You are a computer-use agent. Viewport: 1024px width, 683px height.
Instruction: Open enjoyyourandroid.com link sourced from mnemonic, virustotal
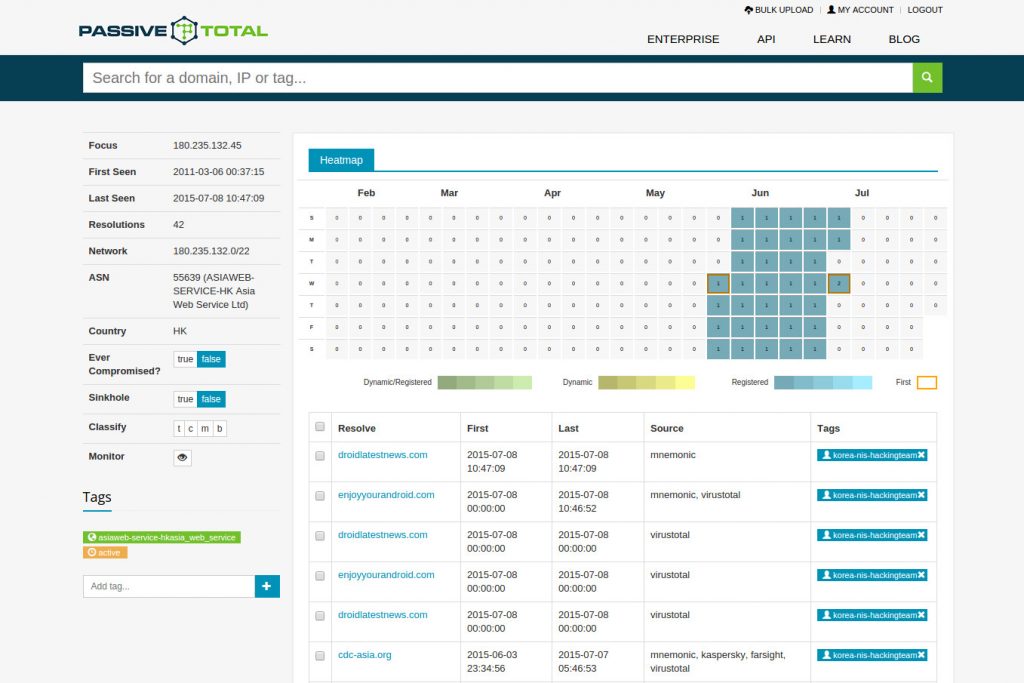click(x=386, y=495)
